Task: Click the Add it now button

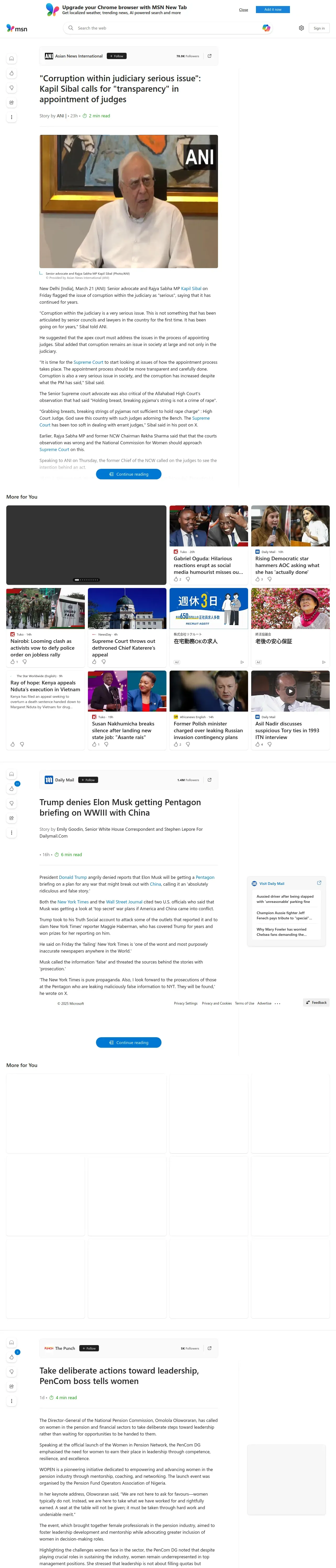Action: (273, 10)
